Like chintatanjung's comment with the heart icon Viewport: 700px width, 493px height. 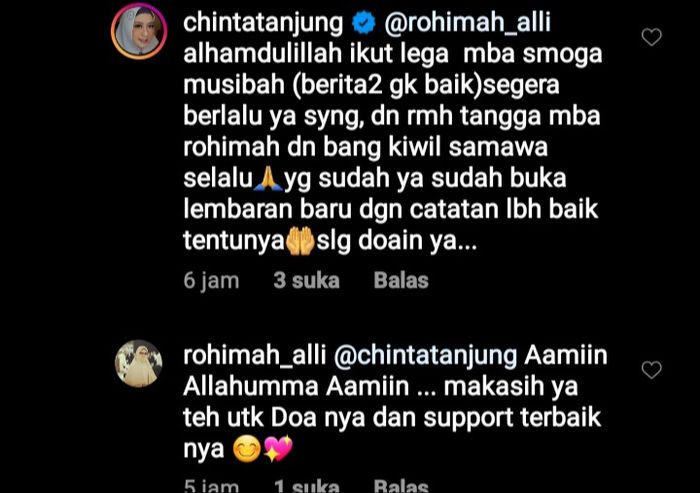click(x=651, y=37)
